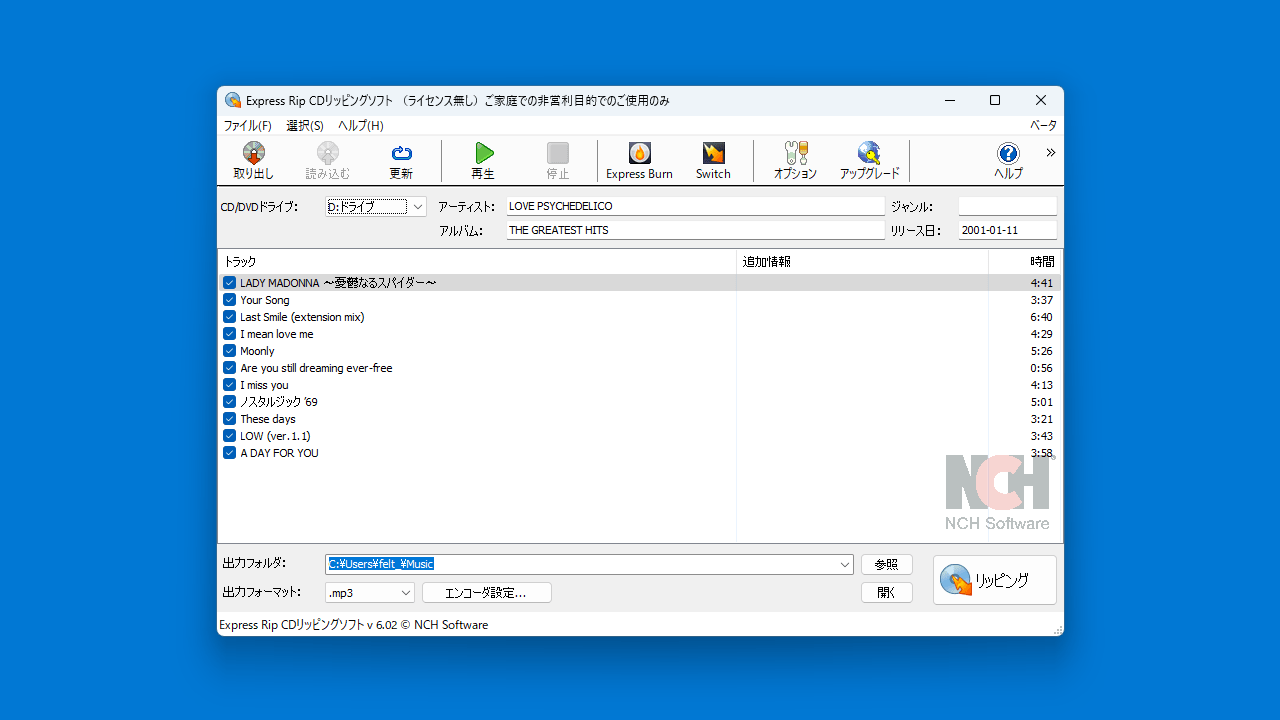Uncheck I mean love me checkbox

click(229, 334)
